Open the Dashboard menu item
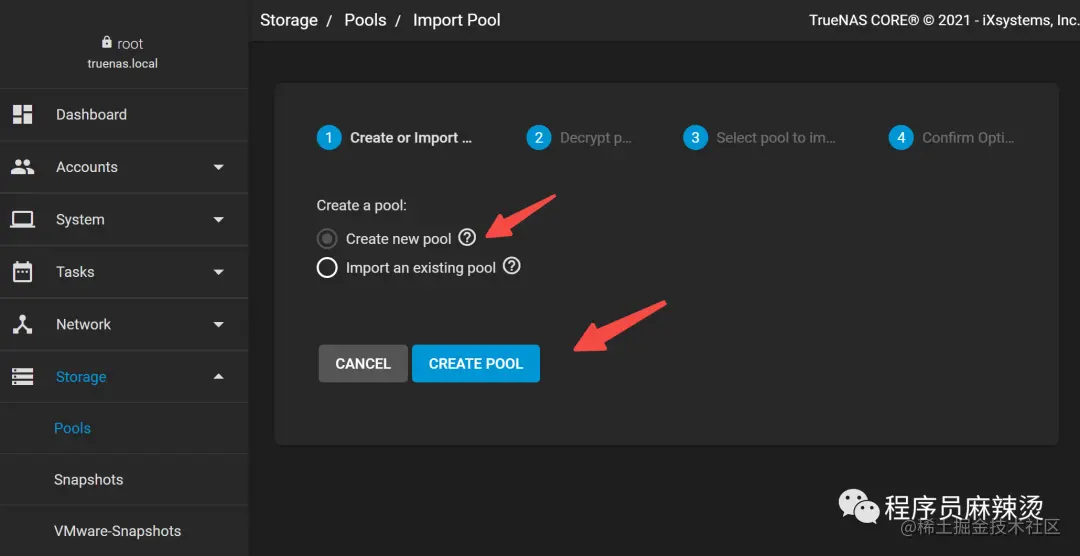Screen dimensions: 1080x556 click(x=124, y=114)
